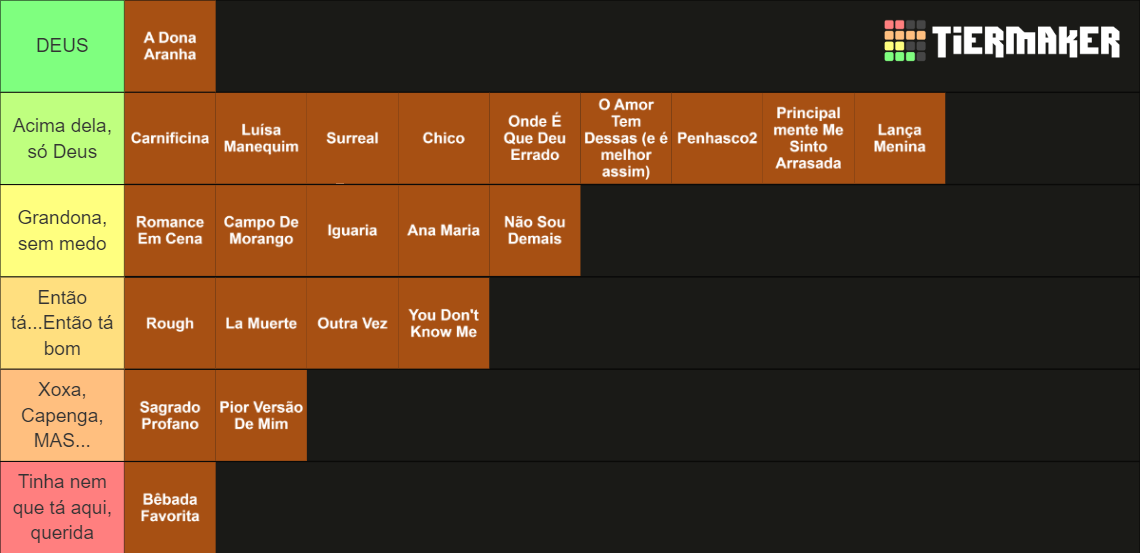
Task: Select the 'Sagrado Profano' tile
Action: coord(170,416)
